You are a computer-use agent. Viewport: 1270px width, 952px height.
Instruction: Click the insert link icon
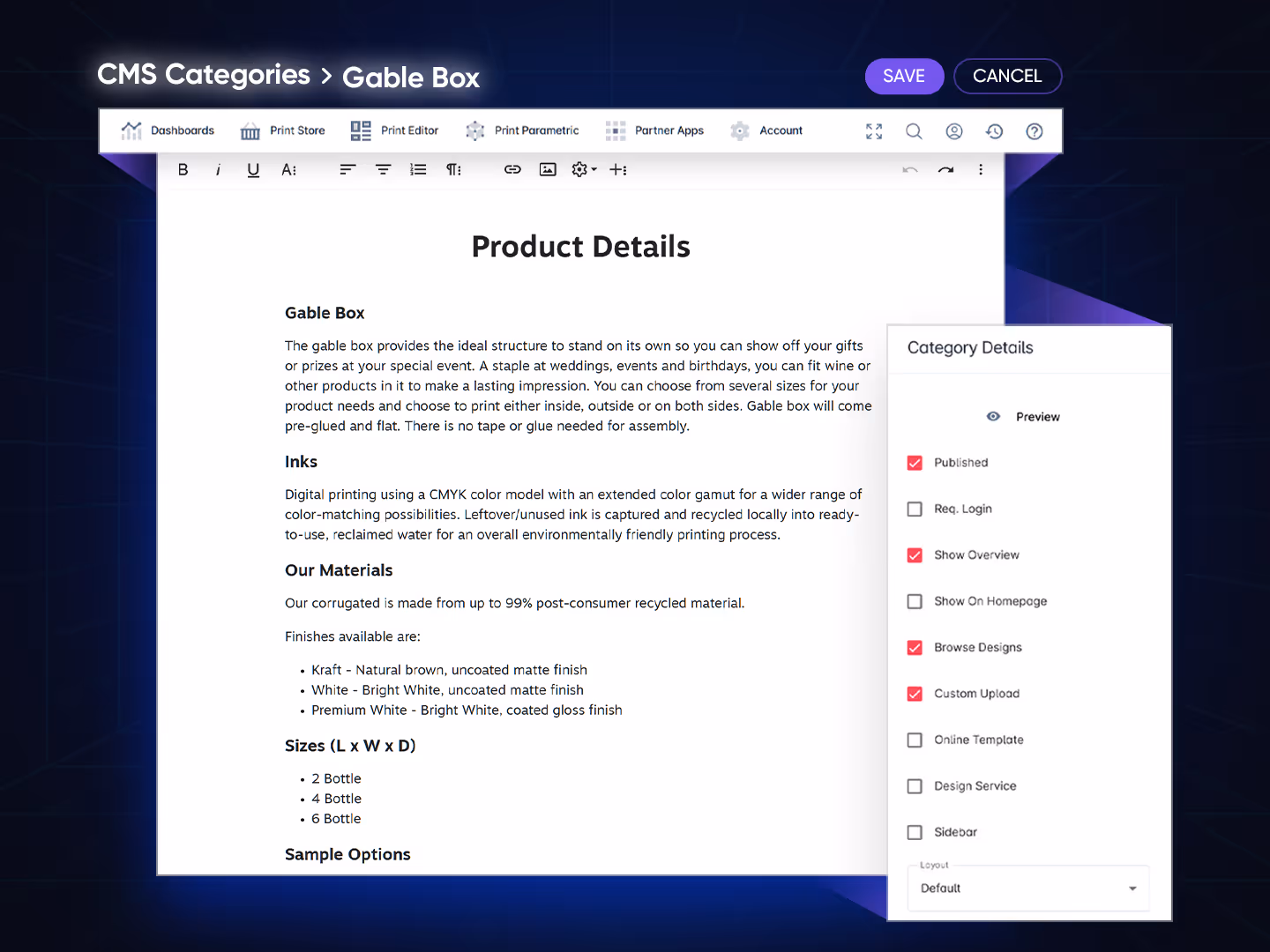click(x=512, y=169)
